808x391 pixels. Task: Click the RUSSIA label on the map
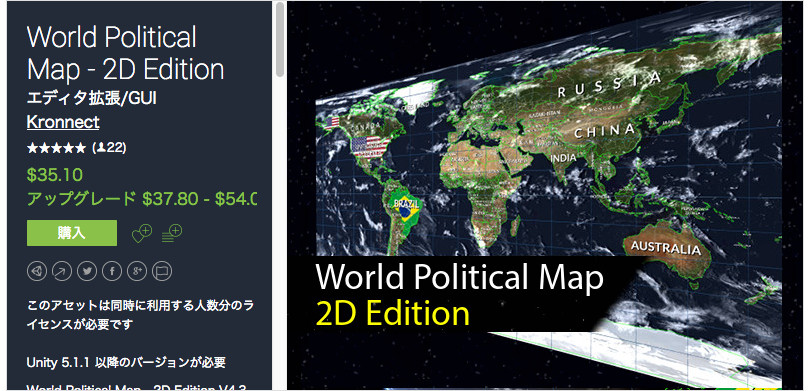tap(610, 86)
